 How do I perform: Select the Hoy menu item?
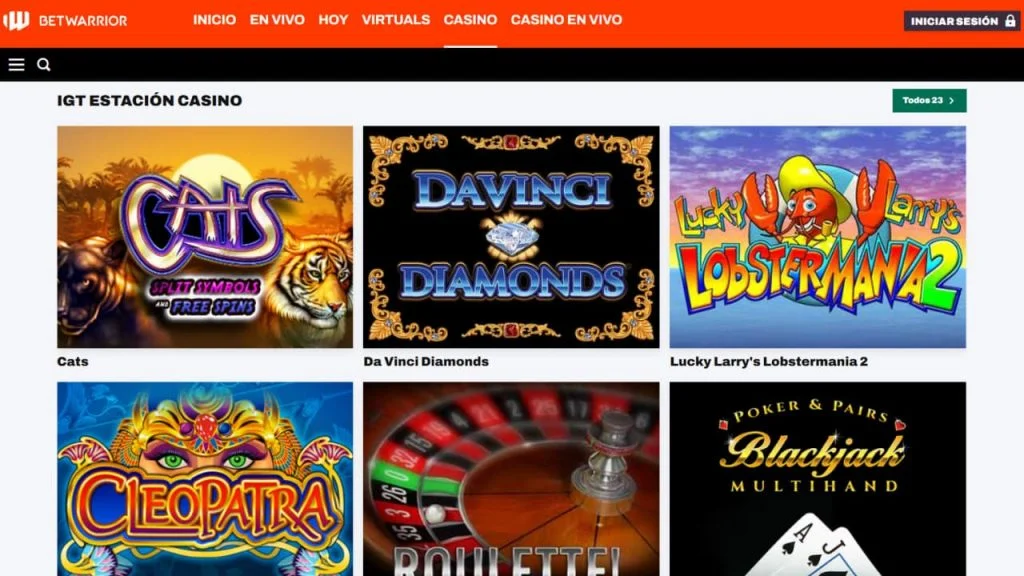333,20
